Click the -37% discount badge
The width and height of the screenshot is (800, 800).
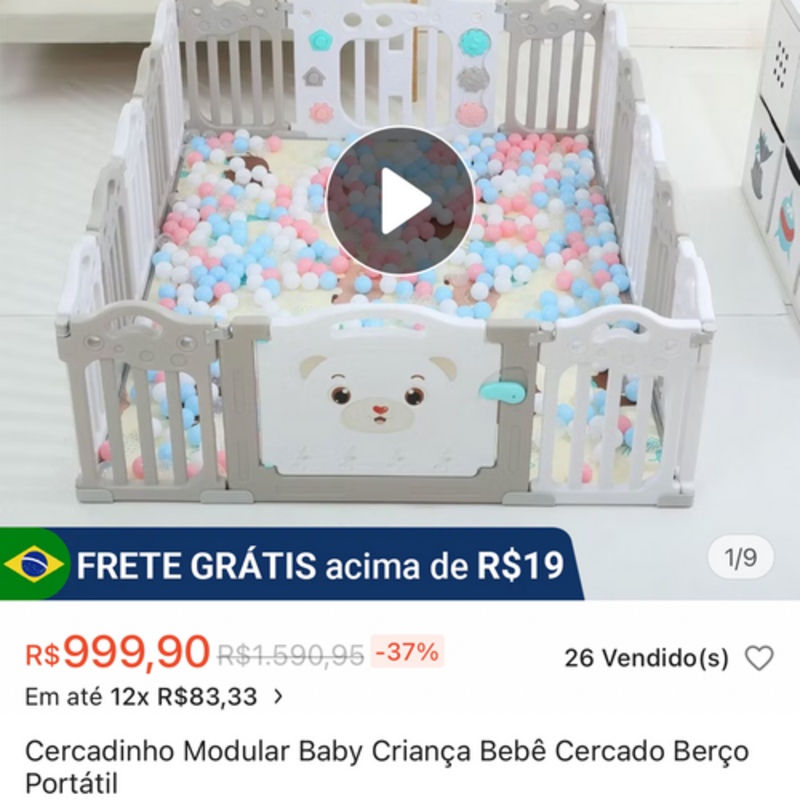click(x=407, y=652)
